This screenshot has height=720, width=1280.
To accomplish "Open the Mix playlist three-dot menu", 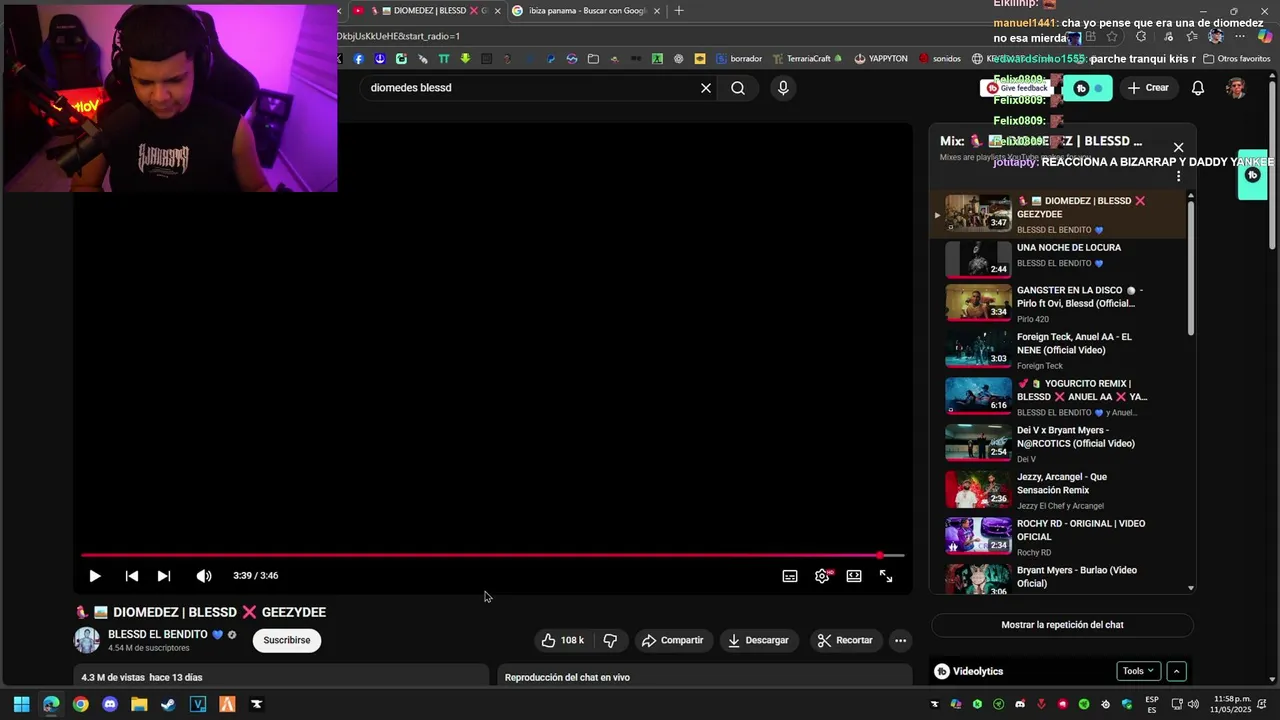I will click(x=1178, y=176).
